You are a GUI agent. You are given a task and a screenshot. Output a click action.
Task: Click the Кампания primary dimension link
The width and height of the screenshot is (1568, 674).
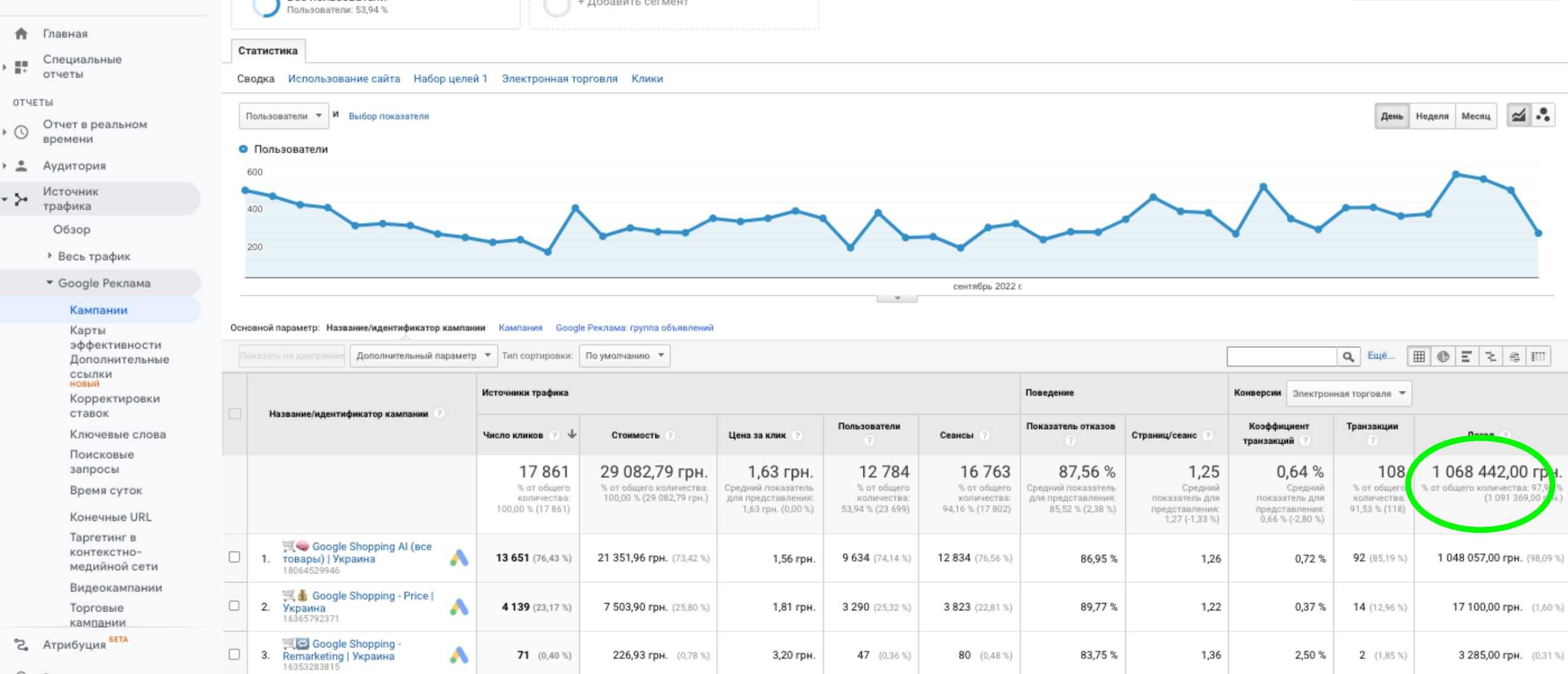coord(520,327)
